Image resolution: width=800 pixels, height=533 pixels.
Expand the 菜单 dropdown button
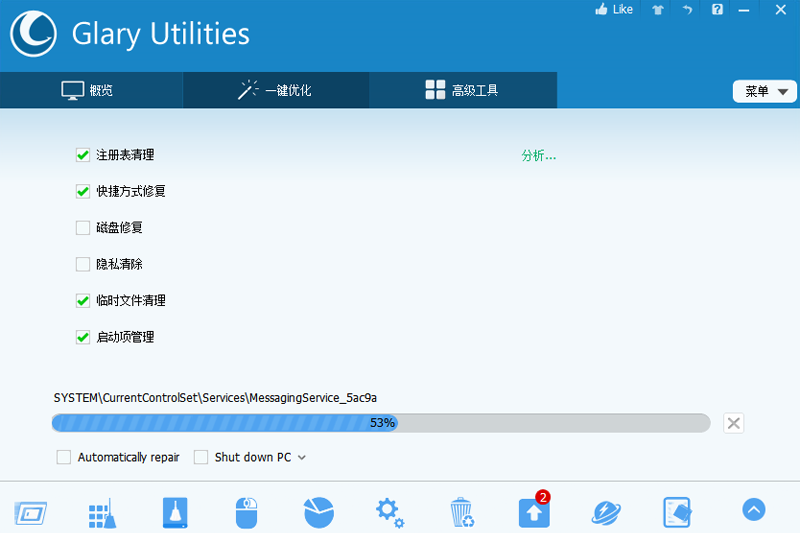(764, 91)
